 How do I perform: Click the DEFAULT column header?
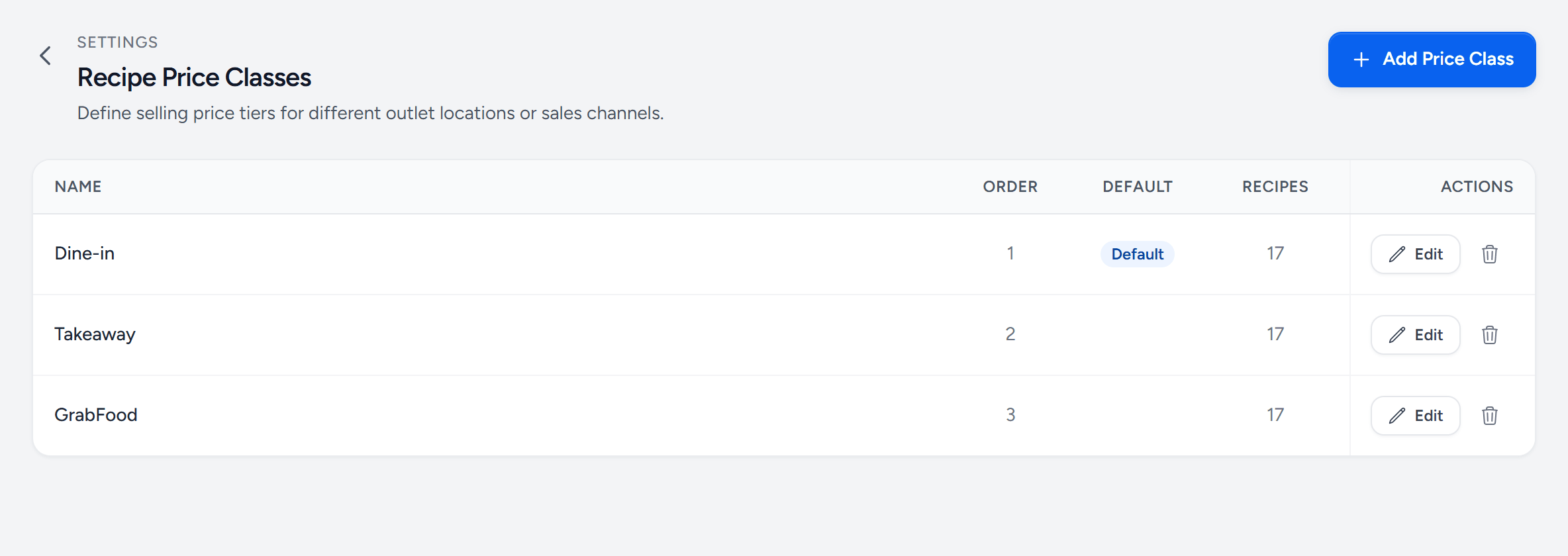point(1138,187)
